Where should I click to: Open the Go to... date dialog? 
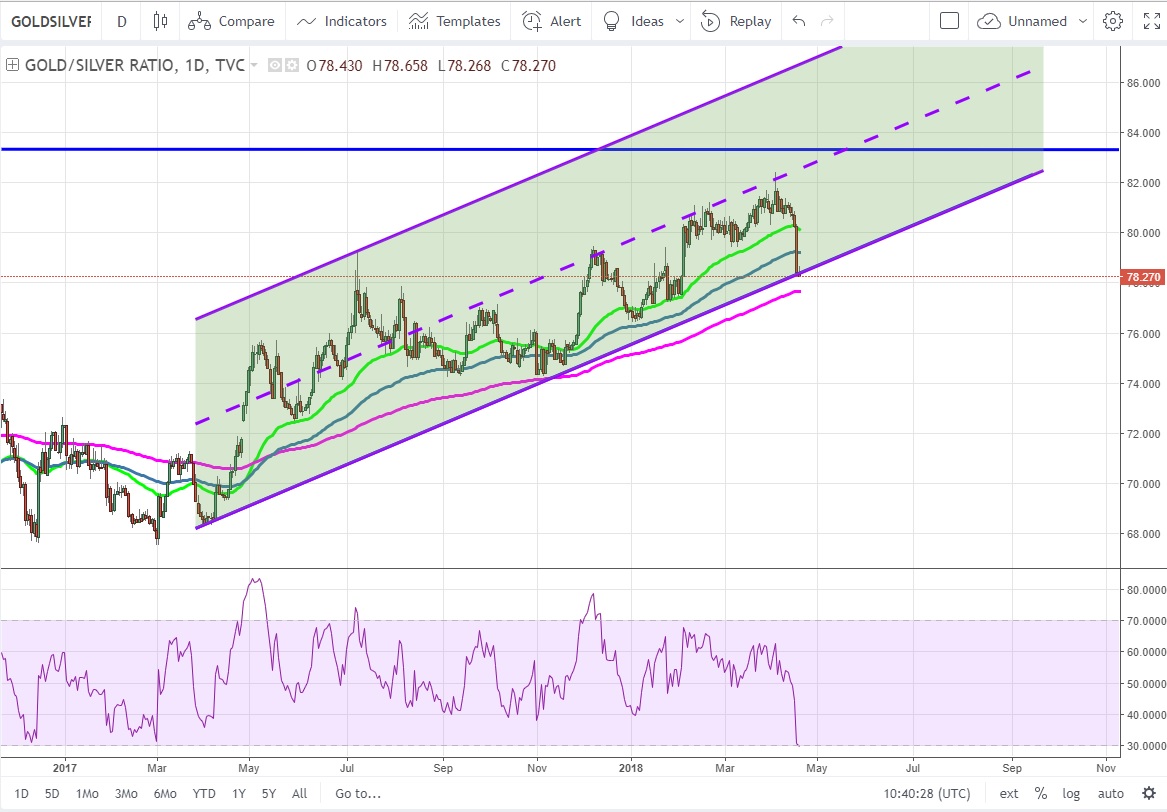point(358,793)
